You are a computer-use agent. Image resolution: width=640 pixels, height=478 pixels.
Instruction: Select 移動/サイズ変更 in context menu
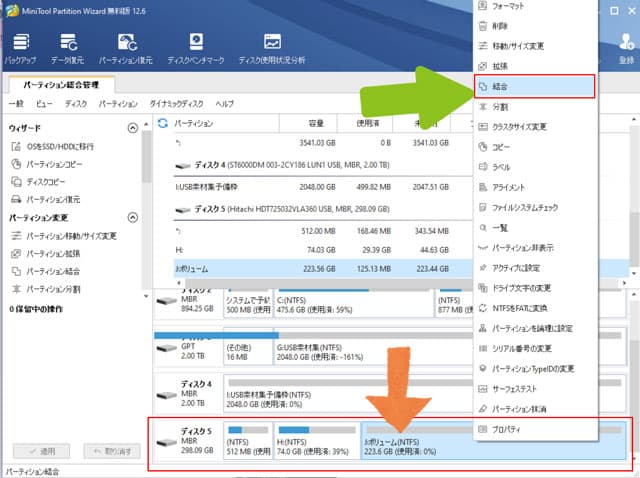coord(536,46)
